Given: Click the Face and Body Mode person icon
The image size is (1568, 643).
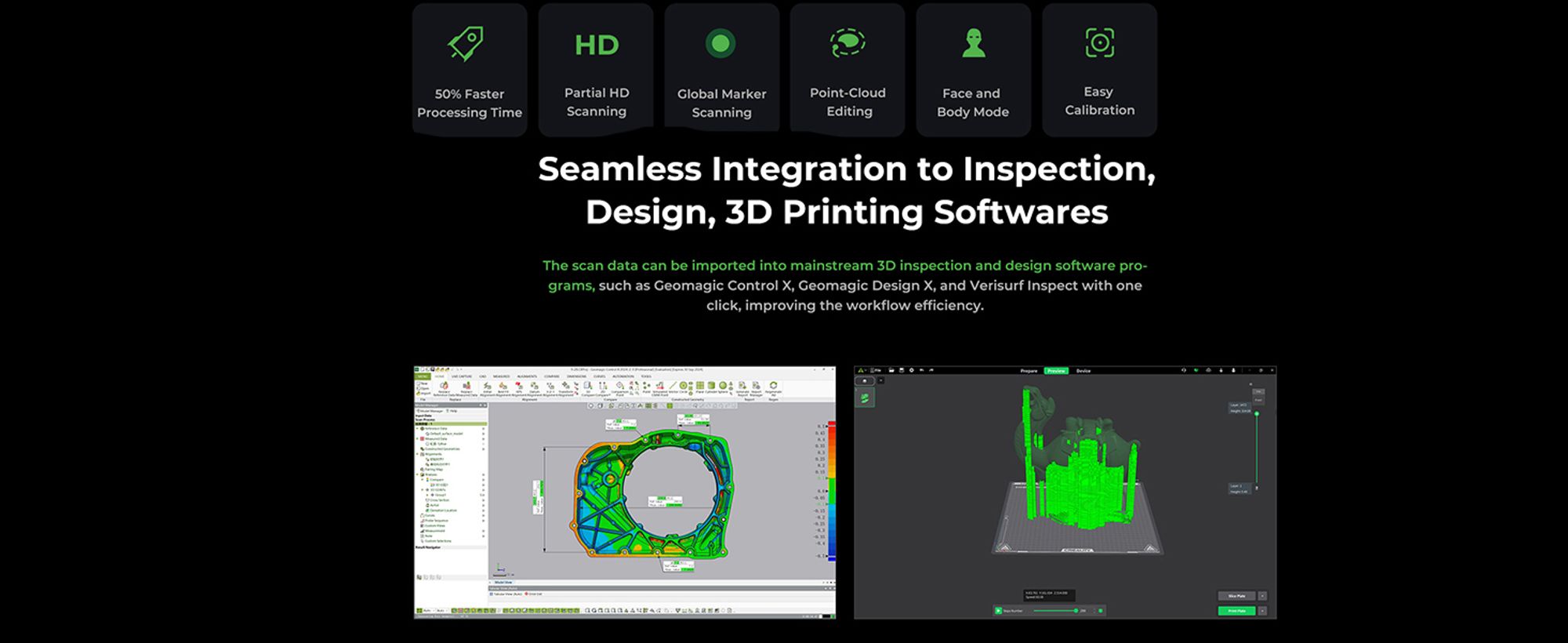Looking at the screenshot, I should click(974, 43).
